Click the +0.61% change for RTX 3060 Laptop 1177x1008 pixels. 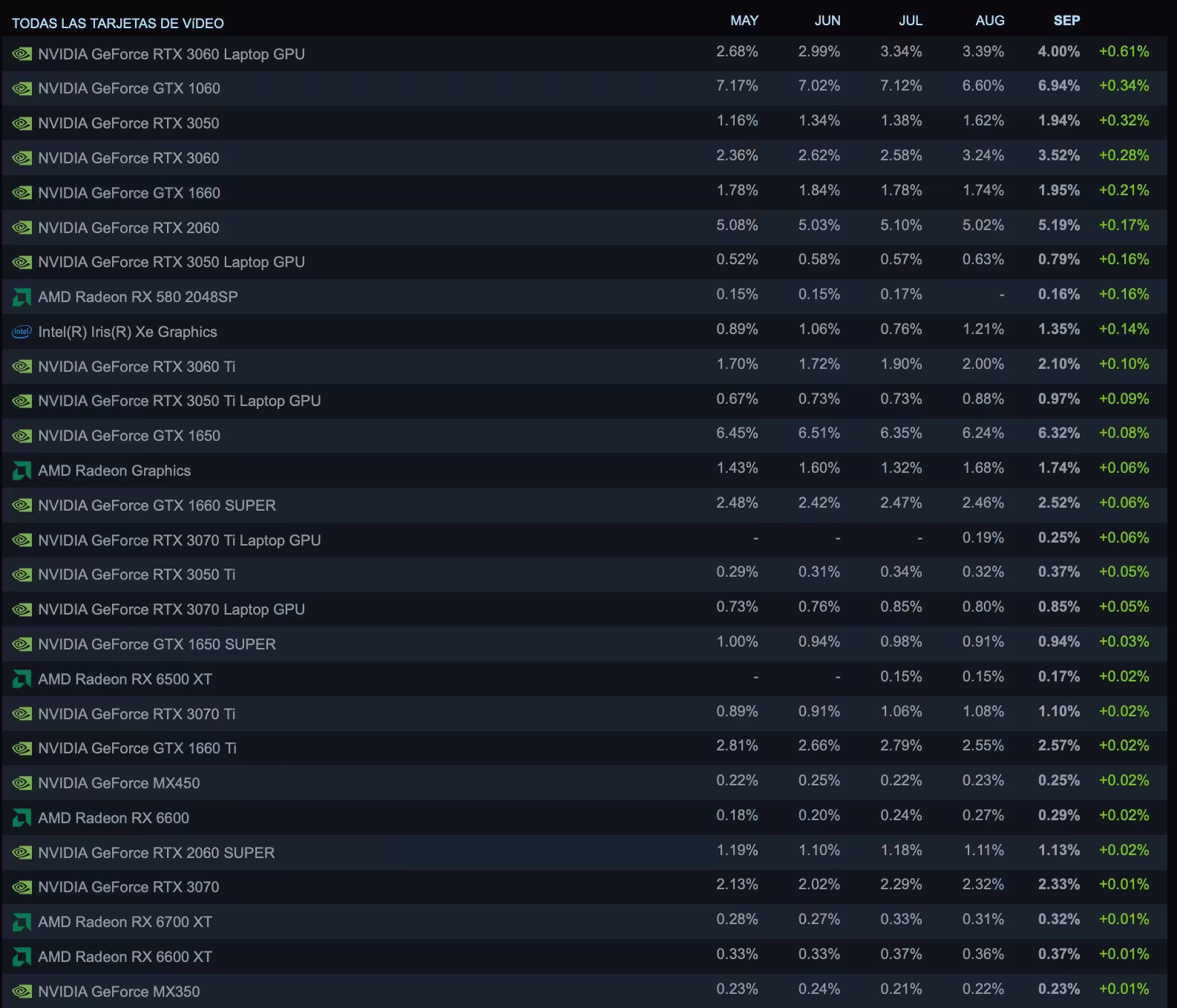[x=1124, y=52]
